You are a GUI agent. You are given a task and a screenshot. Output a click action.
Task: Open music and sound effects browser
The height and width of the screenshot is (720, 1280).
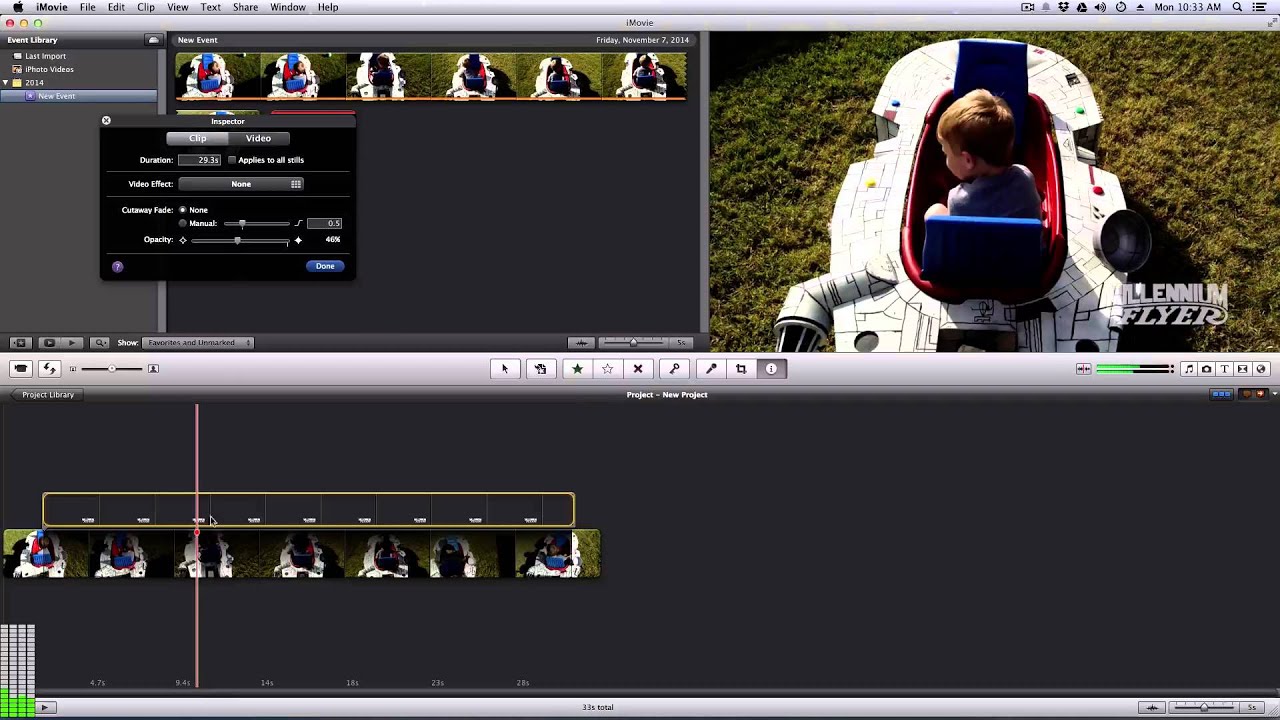click(x=1188, y=369)
